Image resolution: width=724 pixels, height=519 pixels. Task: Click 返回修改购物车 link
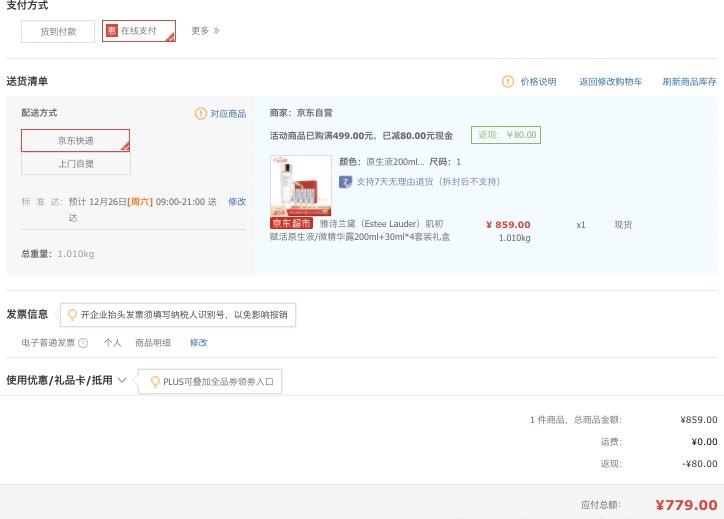pyautogui.click(x=610, y=82)
